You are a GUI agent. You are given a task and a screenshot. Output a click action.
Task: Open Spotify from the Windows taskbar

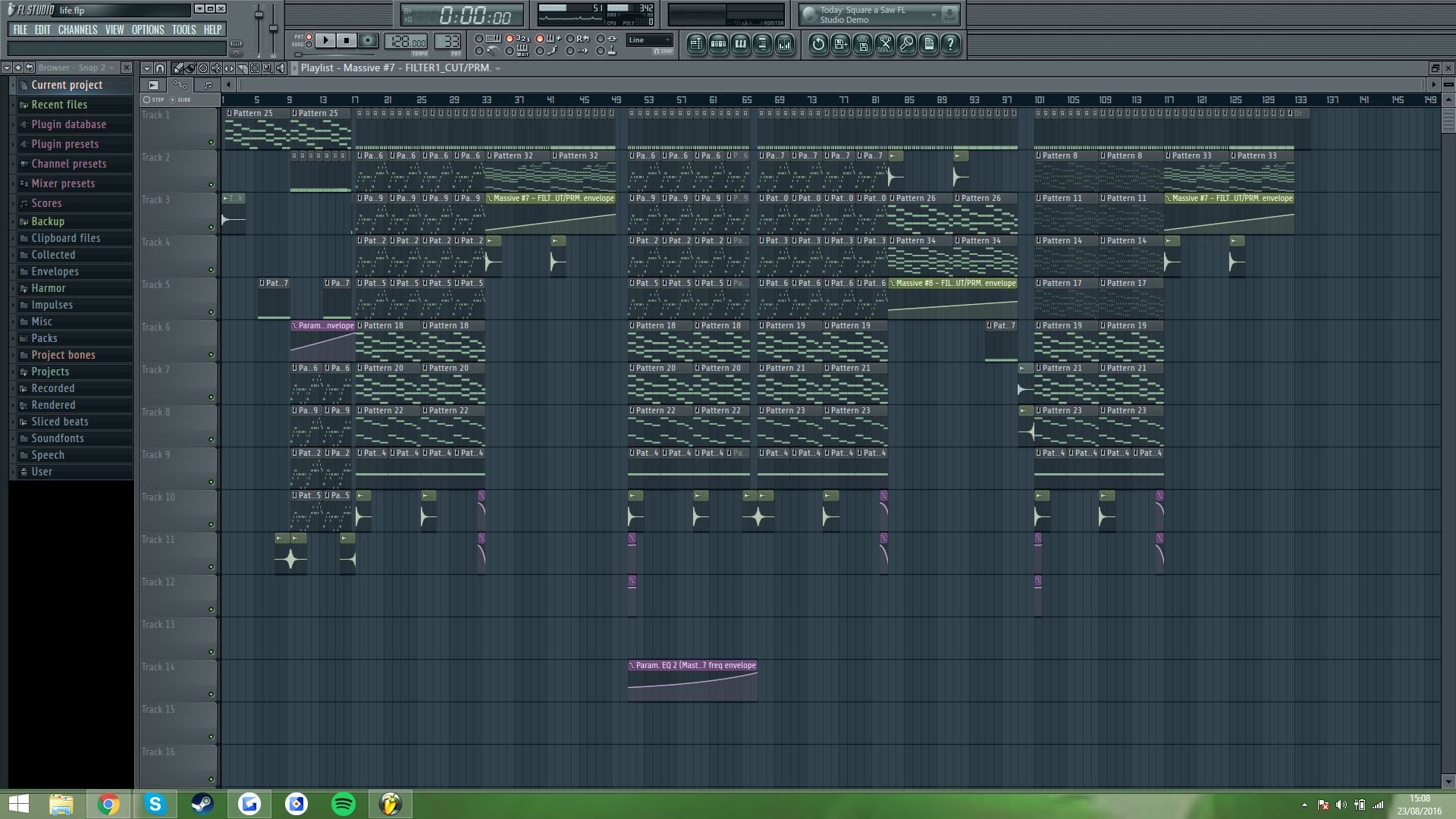pos(344,804)
